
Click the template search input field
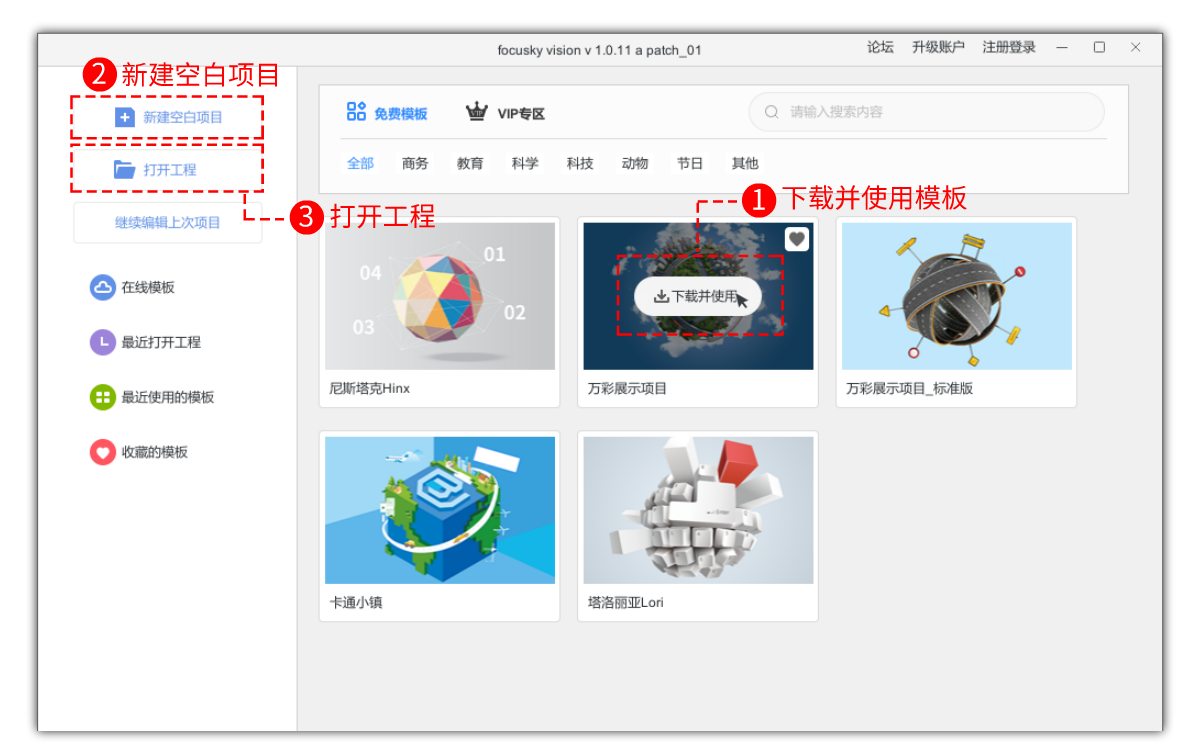pyautogui.click(x=935, y=112)
